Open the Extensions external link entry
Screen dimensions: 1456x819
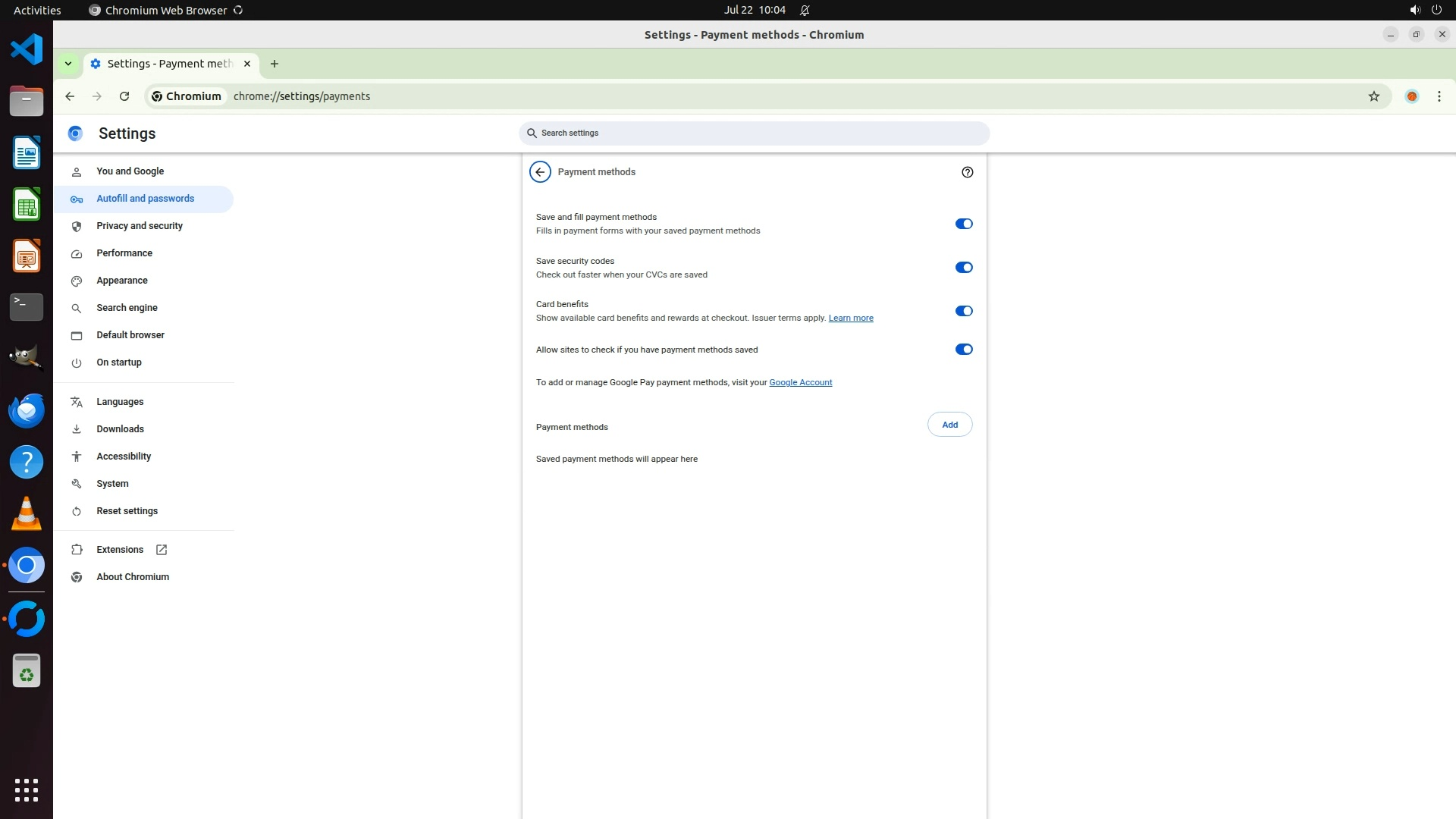(120, 550)
